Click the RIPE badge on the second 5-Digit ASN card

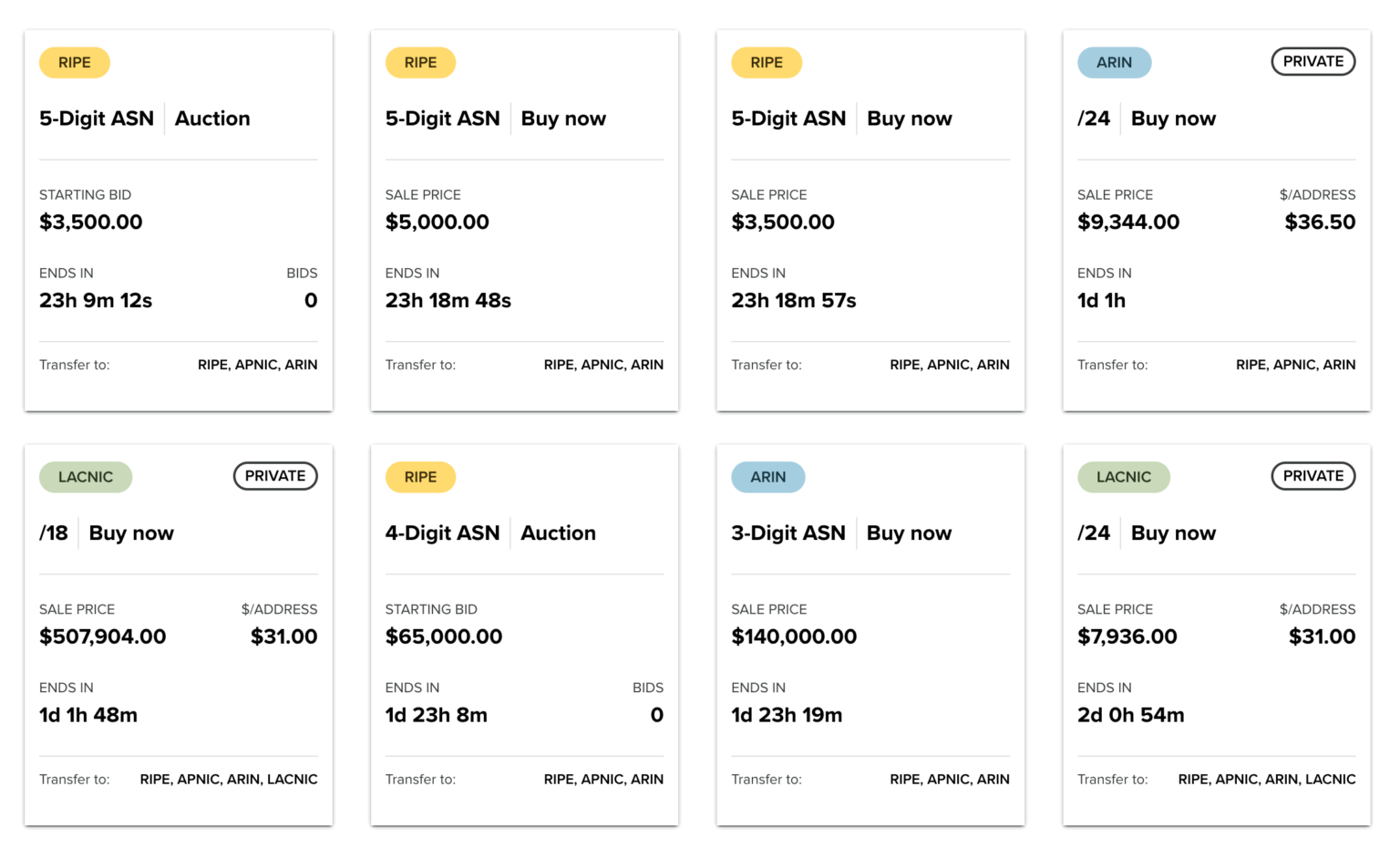click(x=420, y=62)
